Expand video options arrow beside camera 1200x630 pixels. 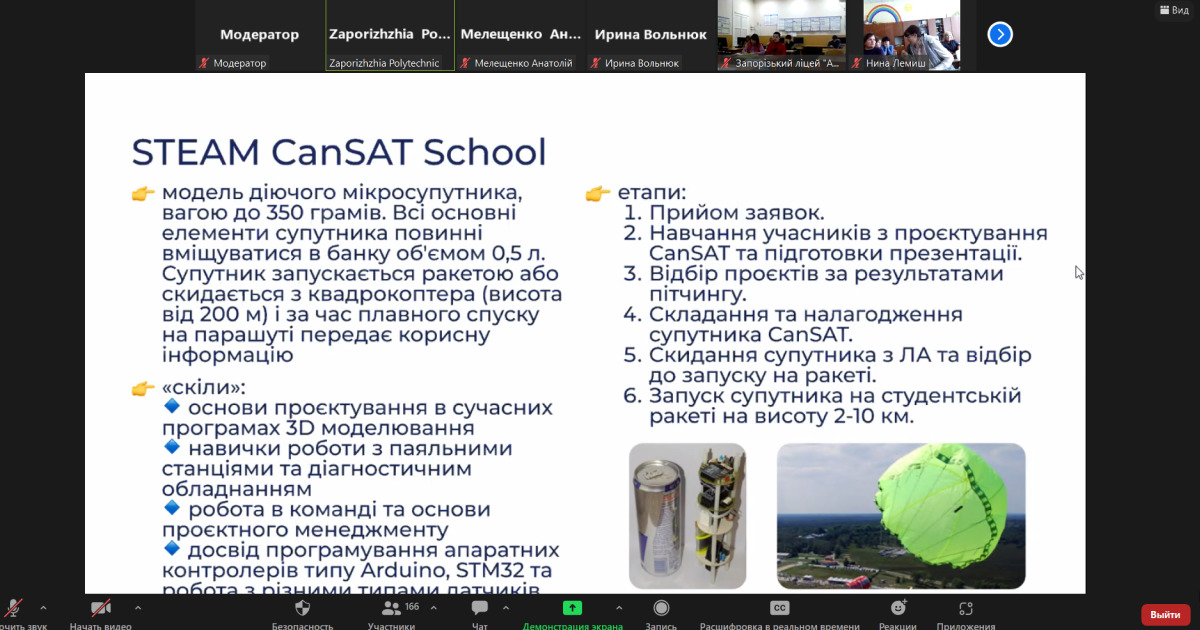coord(137,607)
